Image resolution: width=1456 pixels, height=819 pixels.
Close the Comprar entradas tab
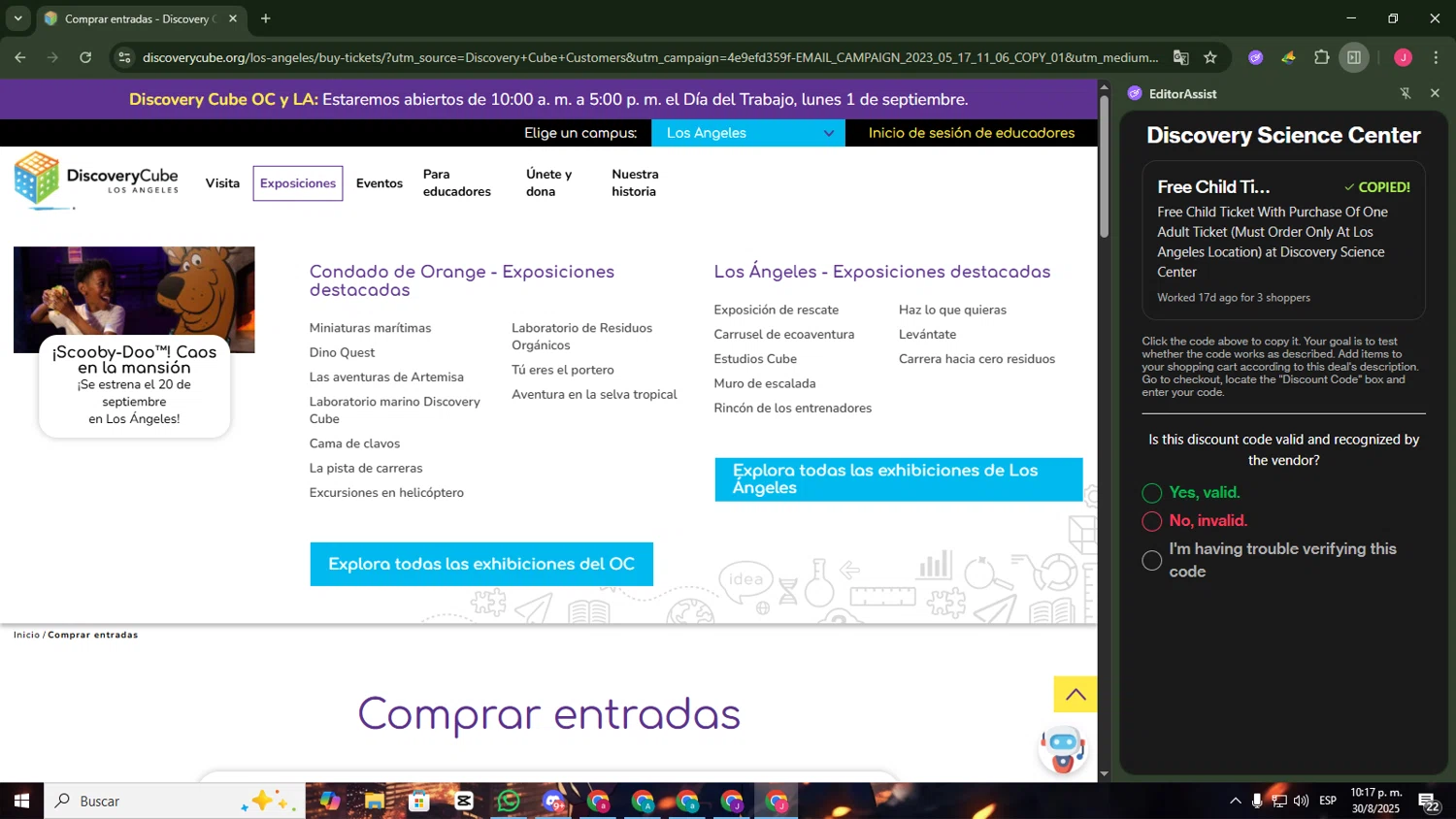pyautogui.click(x=233, y=18)
